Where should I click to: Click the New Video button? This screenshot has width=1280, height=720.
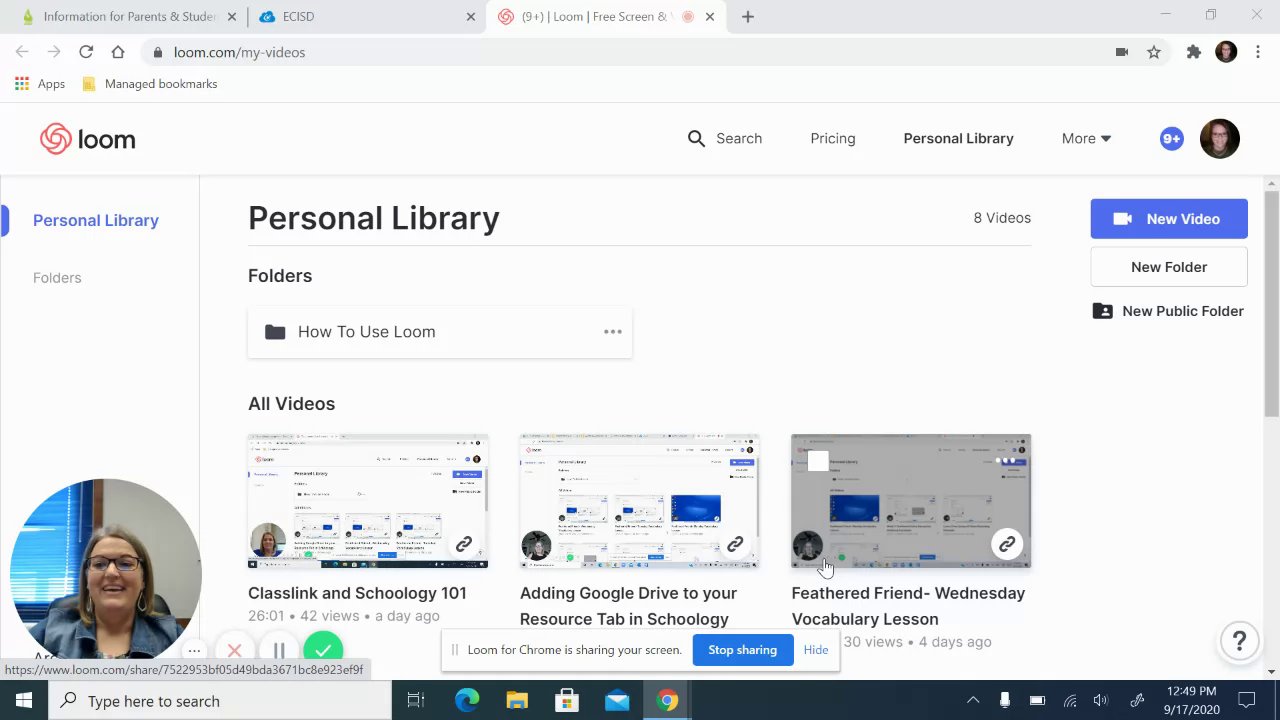click(x=1169, y=219)
